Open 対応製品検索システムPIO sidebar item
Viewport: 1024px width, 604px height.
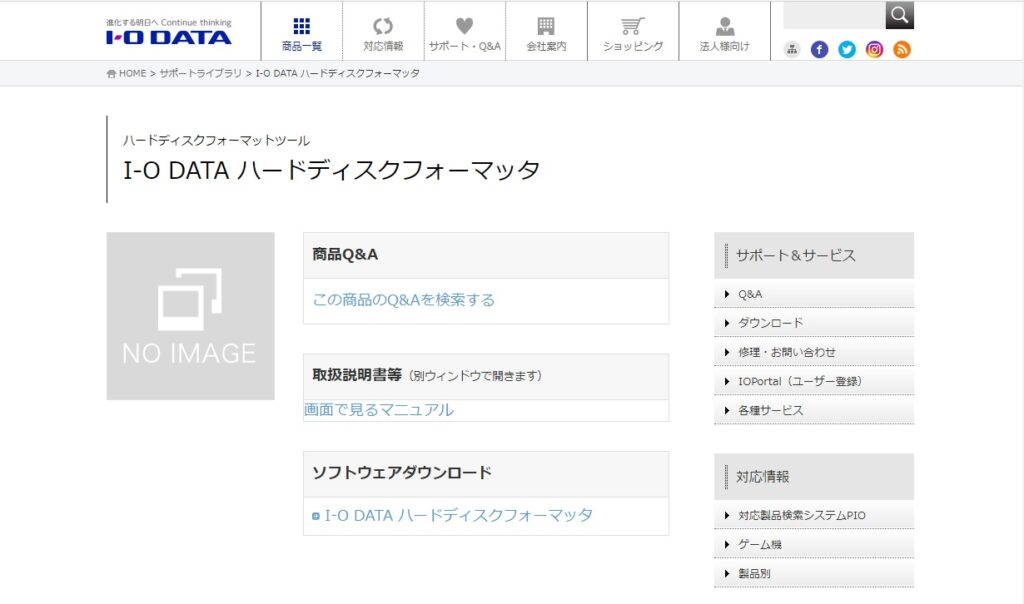pyautogui.click(x=814, y=515)
